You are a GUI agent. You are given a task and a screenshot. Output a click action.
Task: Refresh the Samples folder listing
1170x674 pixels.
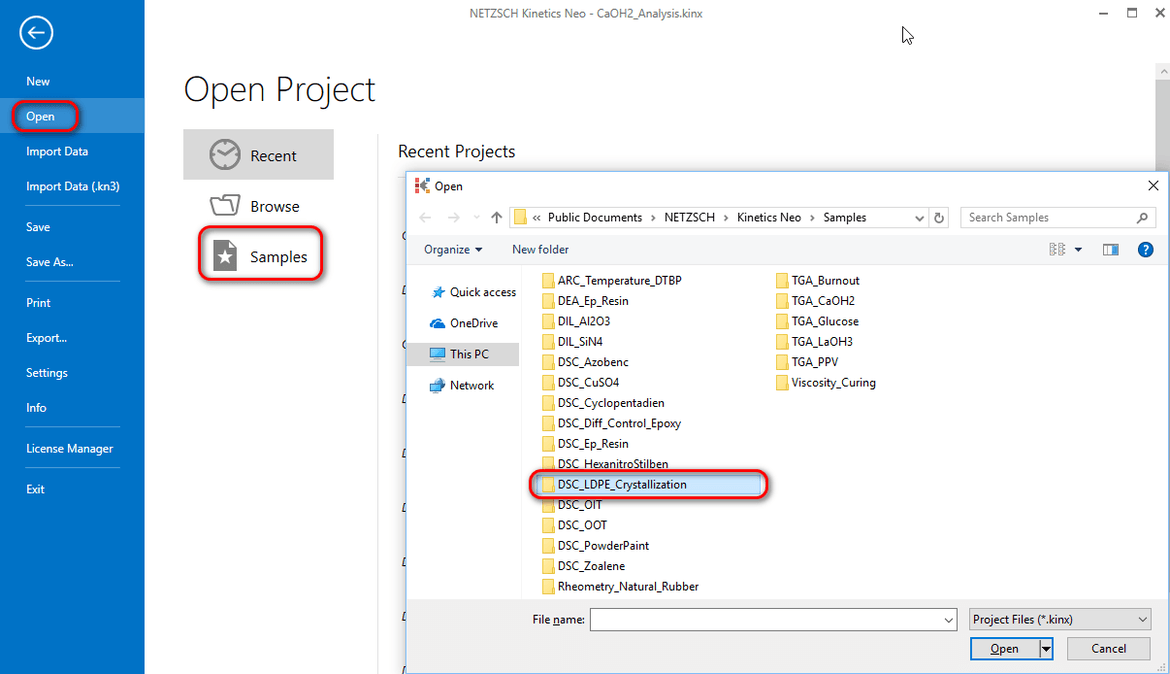[939, 218]
